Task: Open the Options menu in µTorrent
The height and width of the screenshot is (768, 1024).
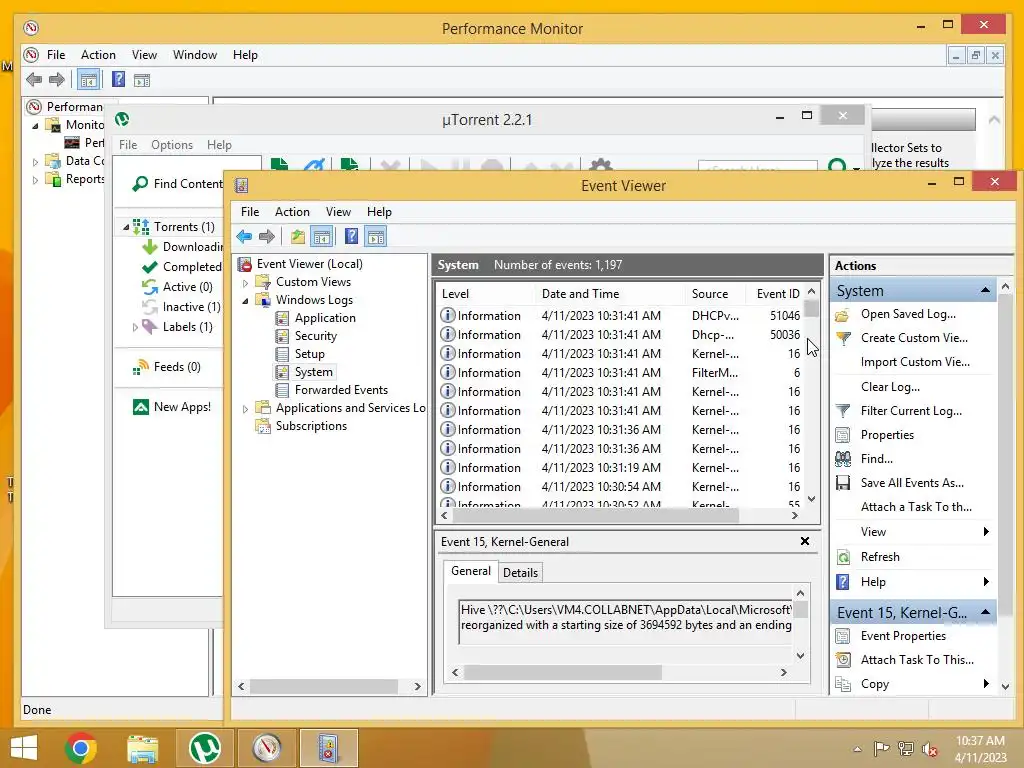Action: coord(172,145)
